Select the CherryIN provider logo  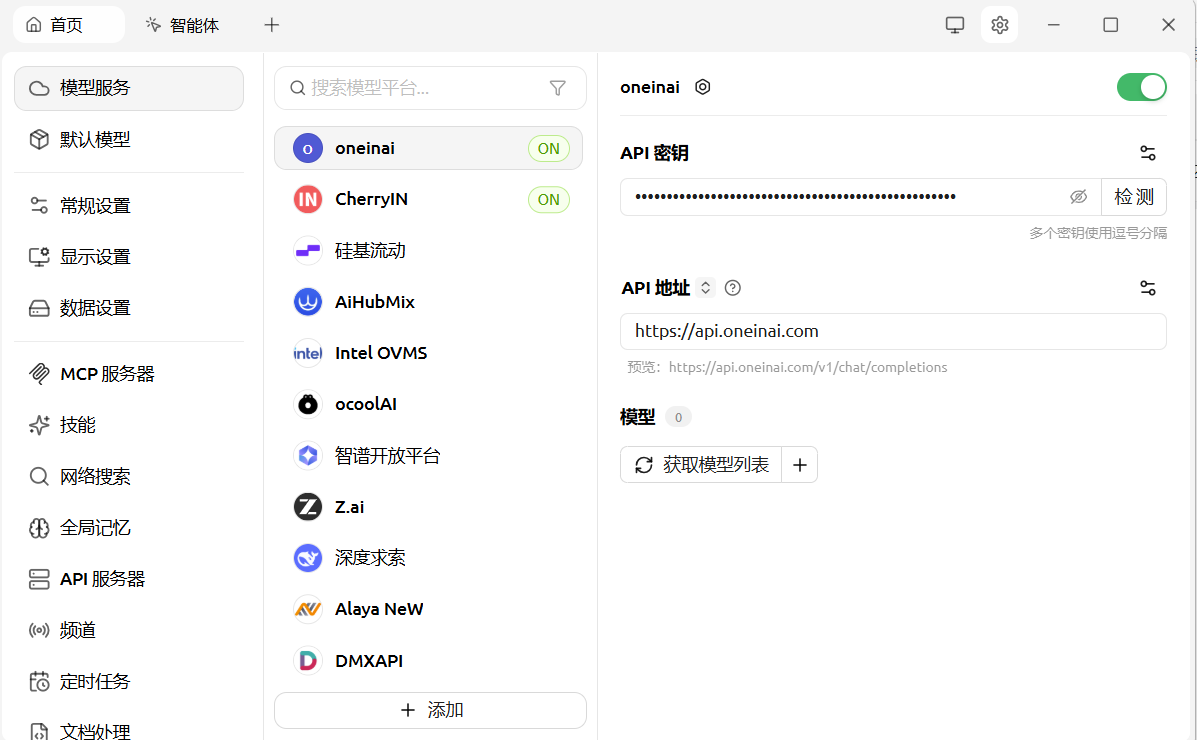308,199
